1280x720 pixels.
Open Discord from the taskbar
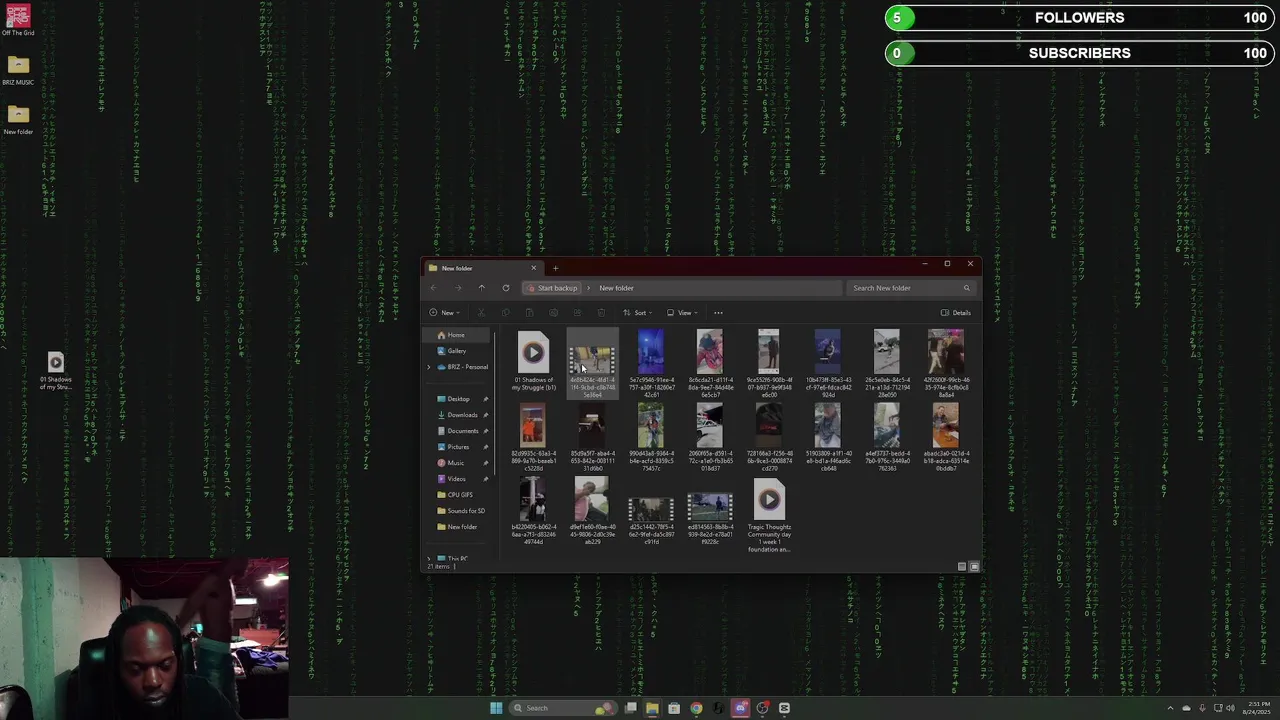point(740,708)
